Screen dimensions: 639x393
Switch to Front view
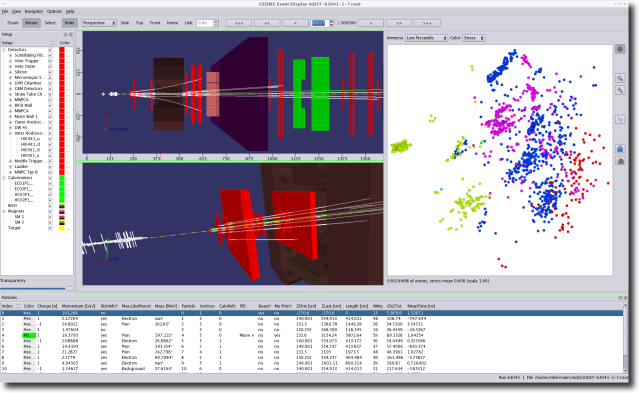click(155, 23)
